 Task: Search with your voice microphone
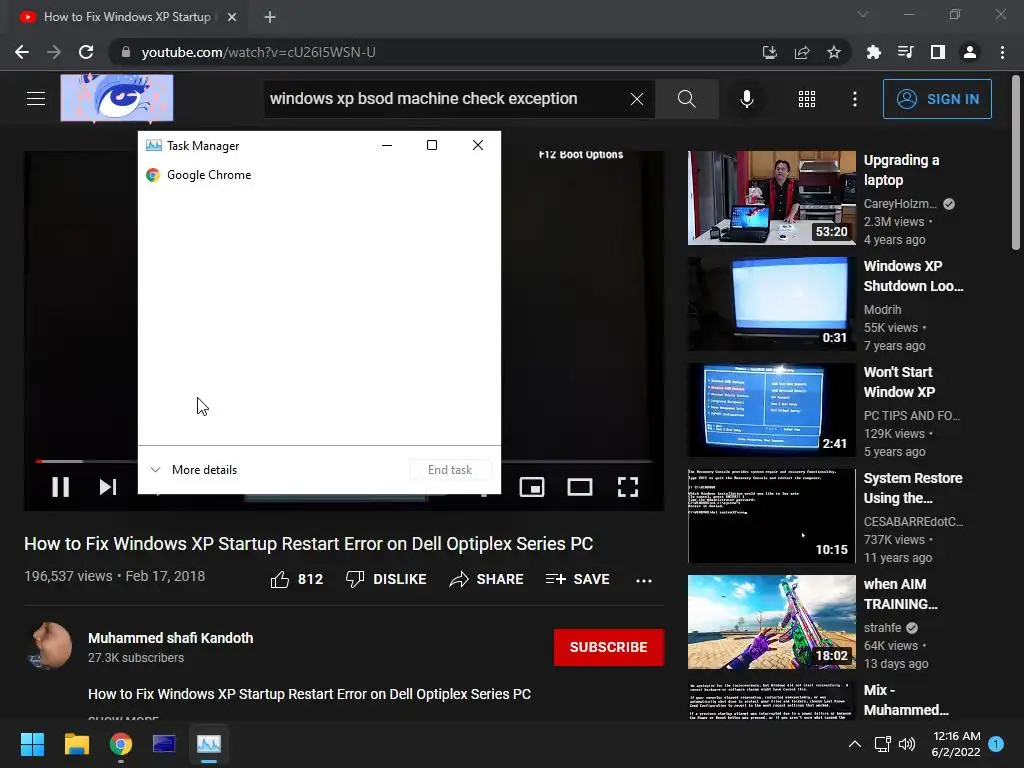tap(746, 99)
